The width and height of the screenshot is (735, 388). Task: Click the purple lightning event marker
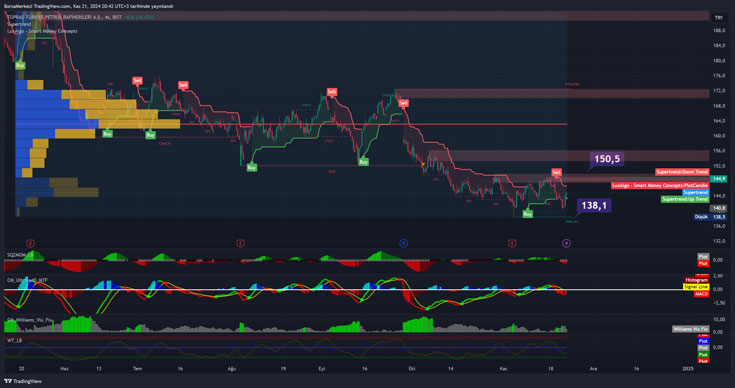(x=566, y=243)
